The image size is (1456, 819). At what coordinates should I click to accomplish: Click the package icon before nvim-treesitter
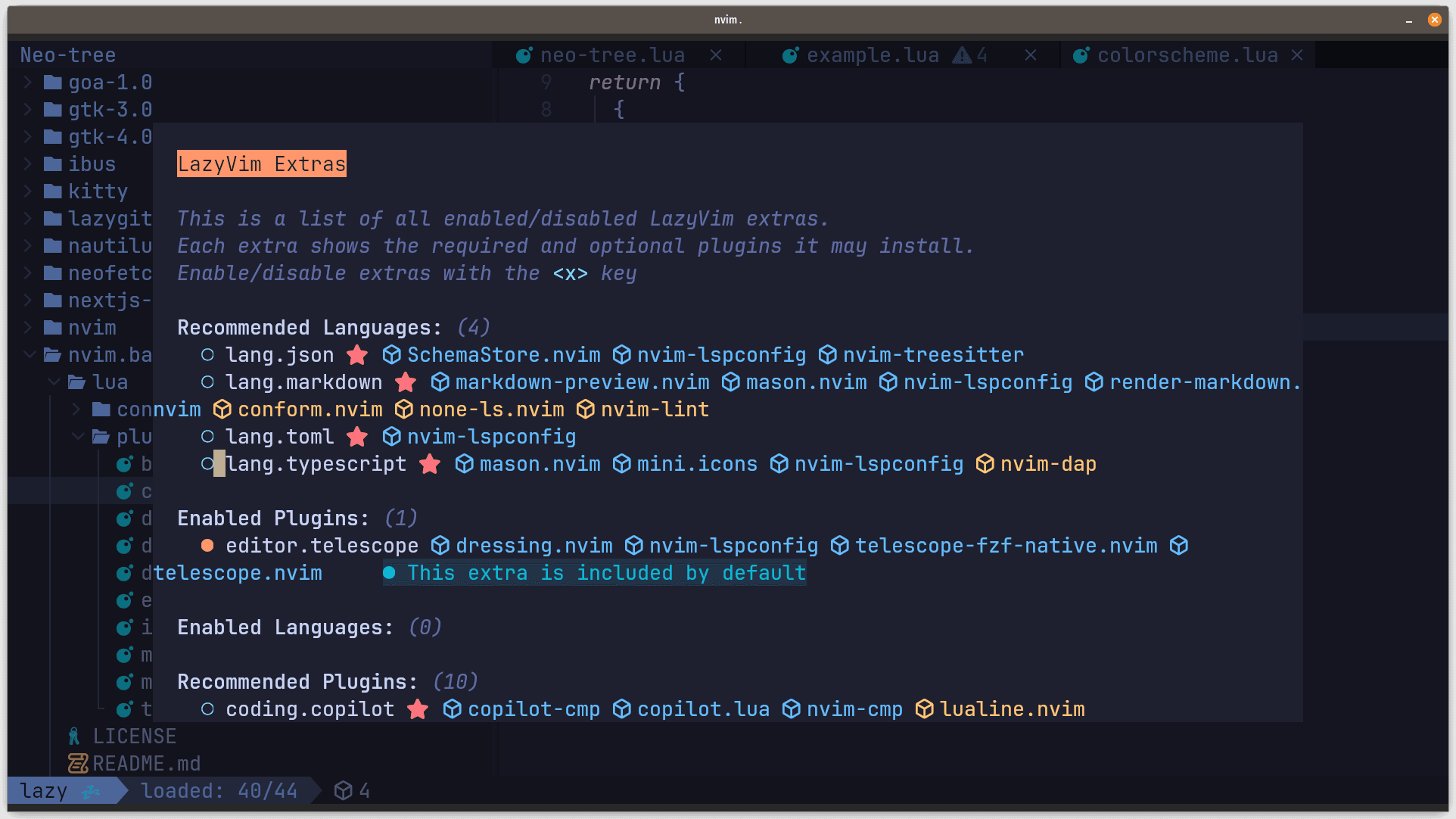pos(828,355)
